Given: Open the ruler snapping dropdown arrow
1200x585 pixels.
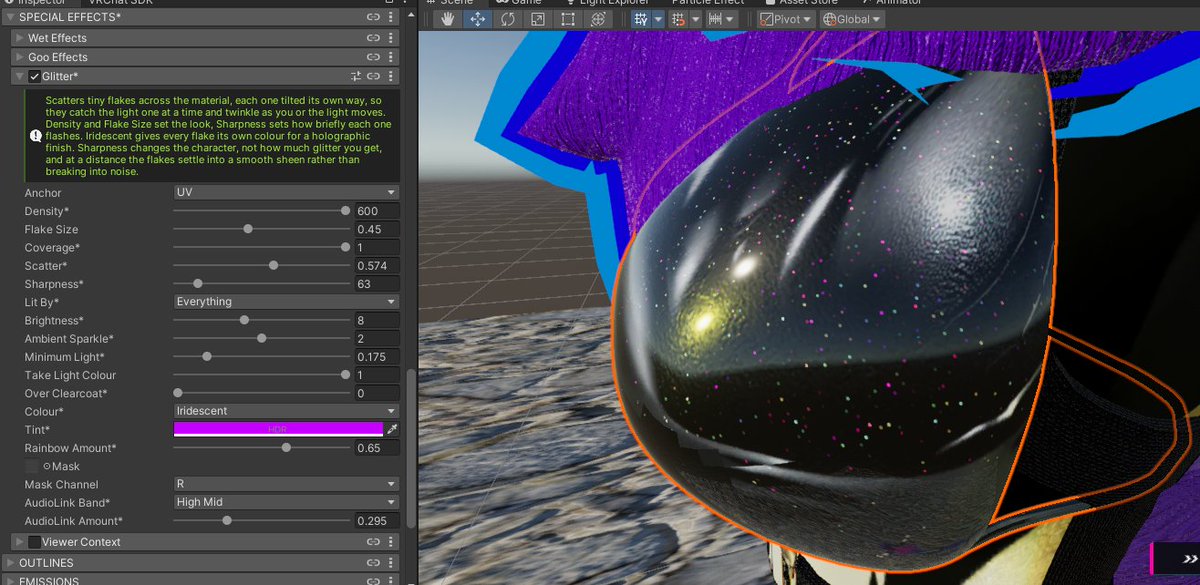Looking at the screenshot, I should point(730,19).
